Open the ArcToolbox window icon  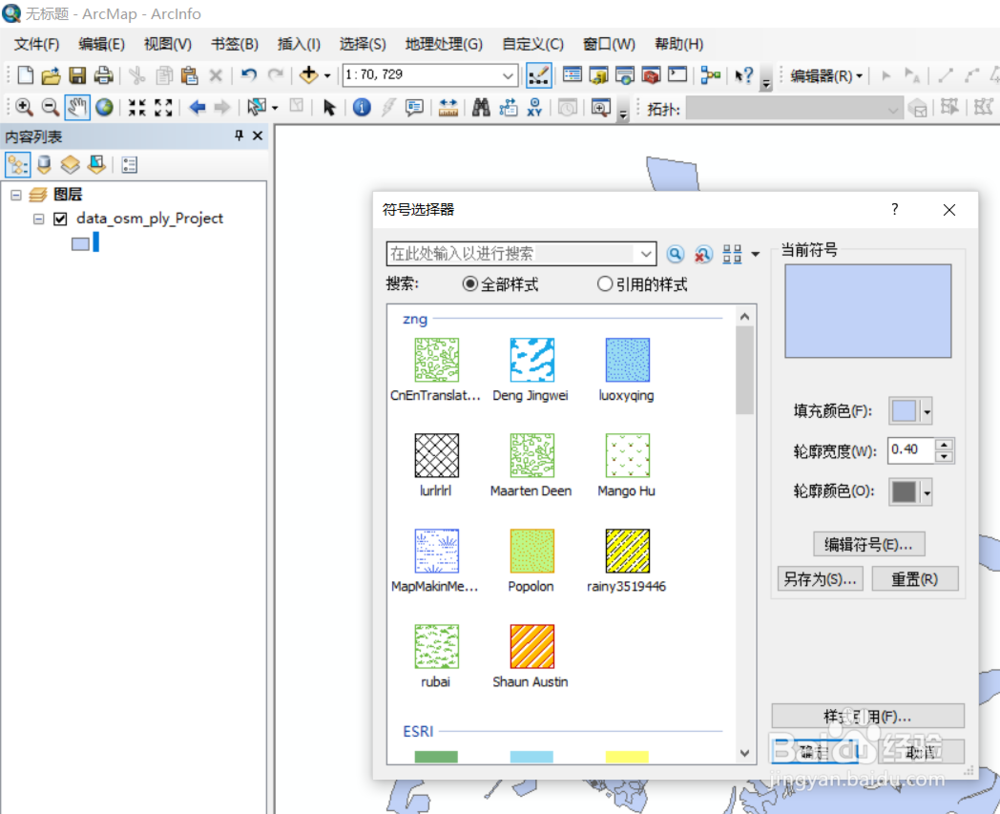click(651, 75)
